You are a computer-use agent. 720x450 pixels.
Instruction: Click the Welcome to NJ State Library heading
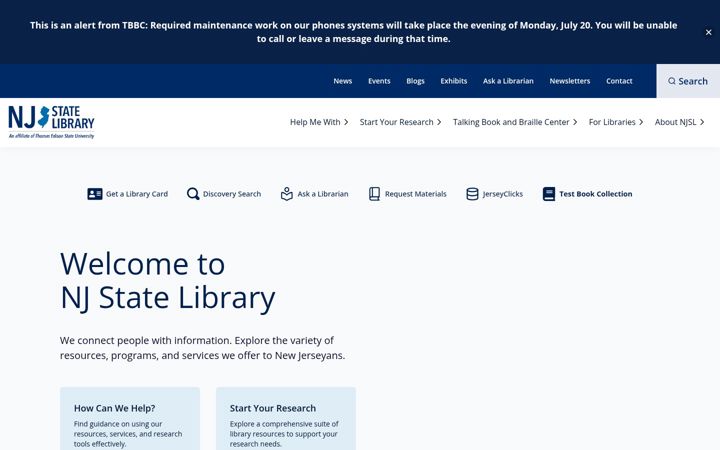168,281
